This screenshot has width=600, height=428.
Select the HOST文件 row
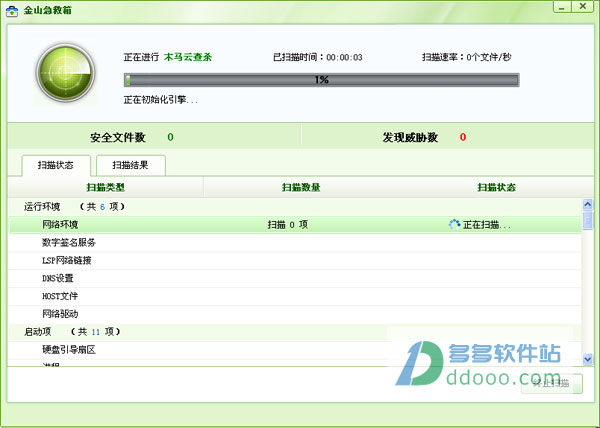(x=295, y=296)
